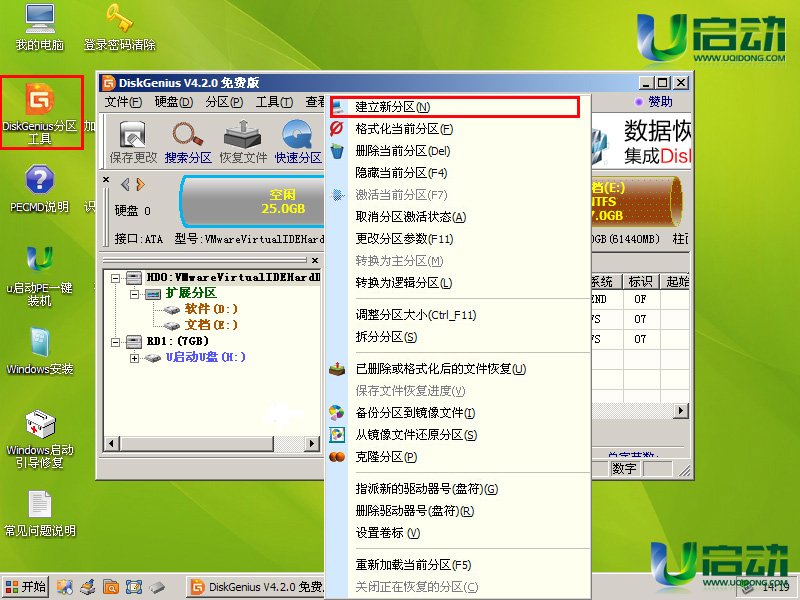Go to next disk arrow
800x600 pixels.
click(x=140, y=184)
